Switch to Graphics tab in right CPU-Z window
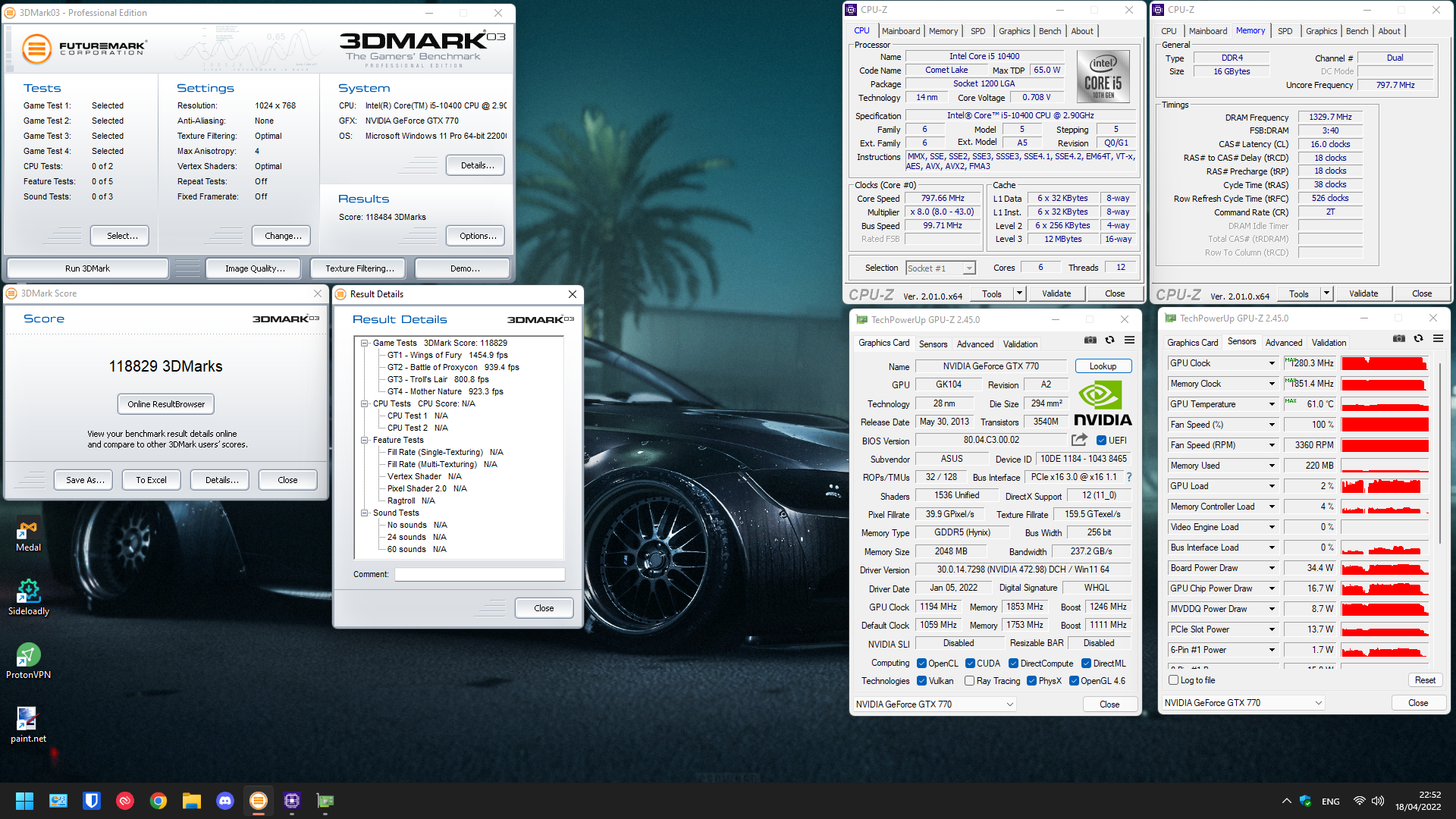Viewport: 1456px width, 819px height. click(1321, 31)
